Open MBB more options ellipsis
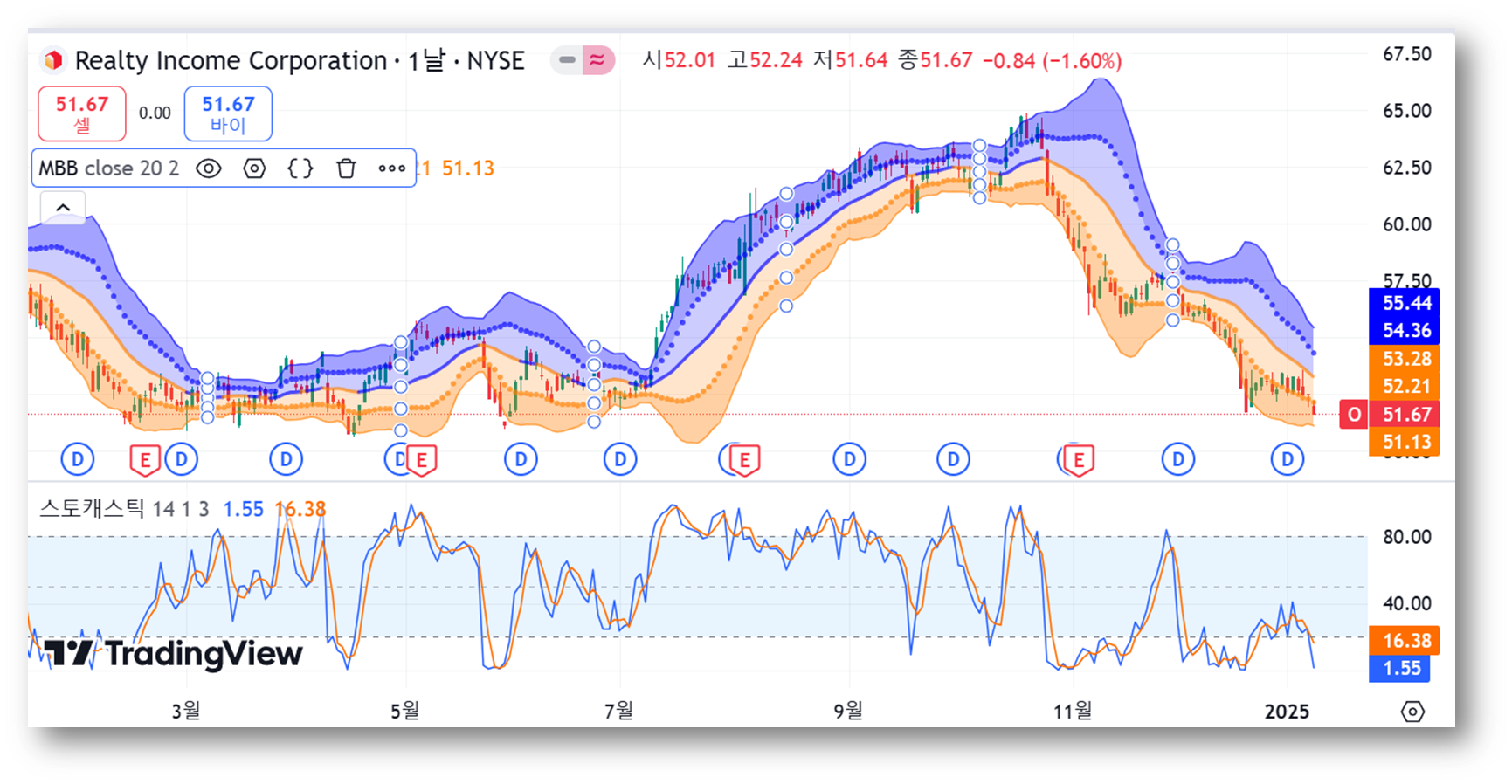1512x784 pixels. pos(391,168)
